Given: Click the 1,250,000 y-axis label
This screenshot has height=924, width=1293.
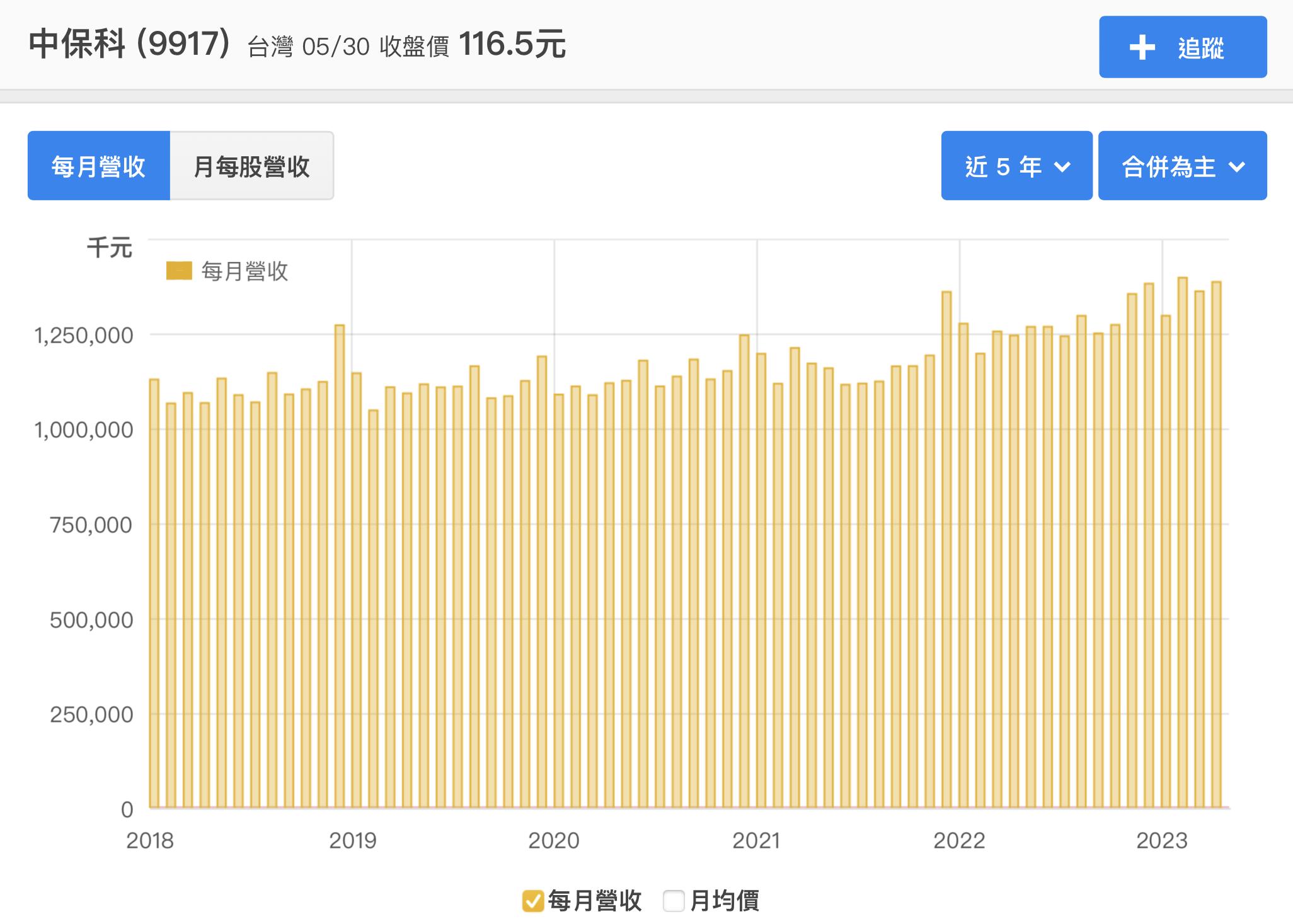Looking at the screenshot, I should pyautogui.click(x=84, y=336).
